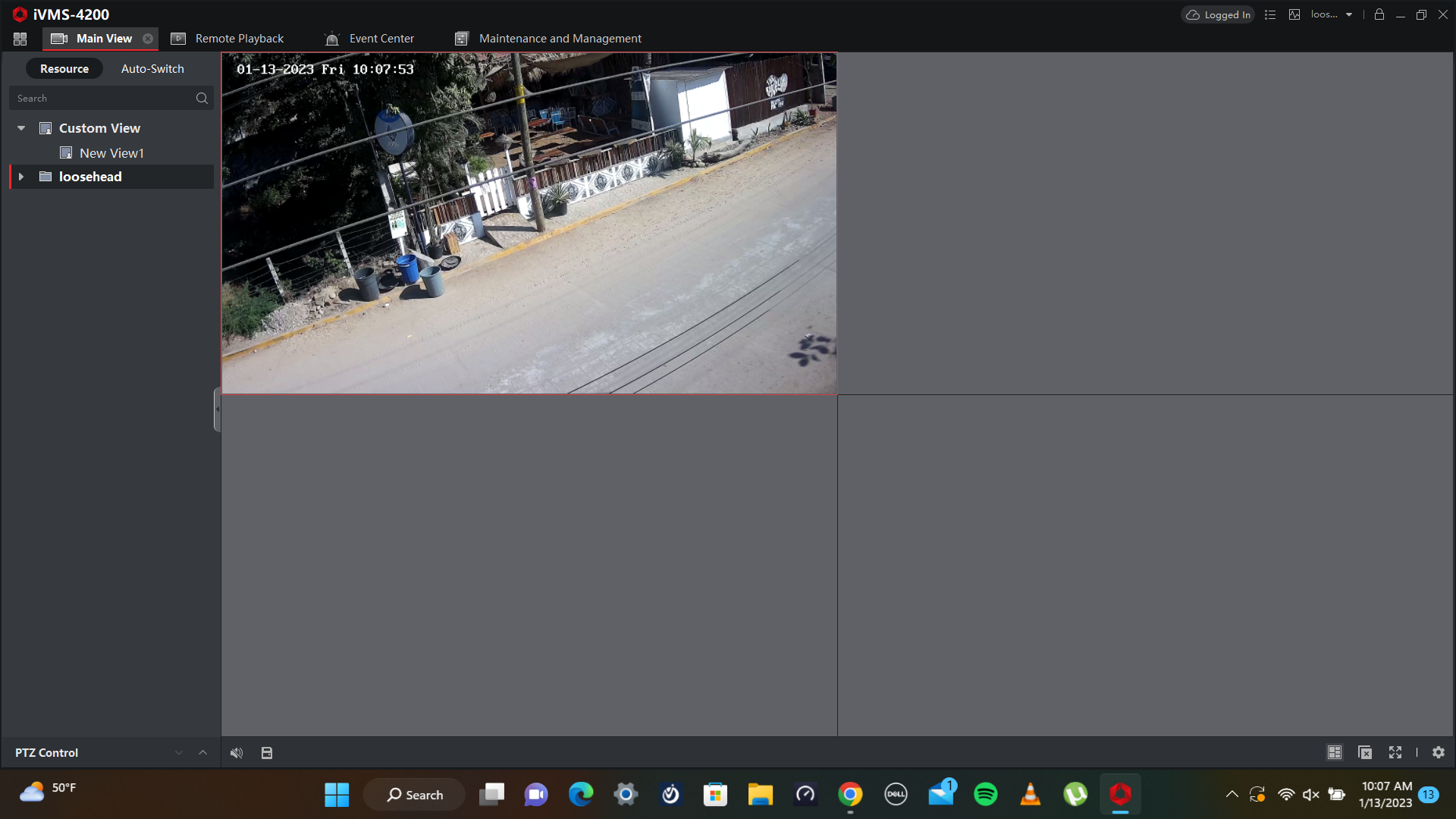1456x819 pixels.
Task: Expand the PTZ Control panel
Action: [202, 752]
